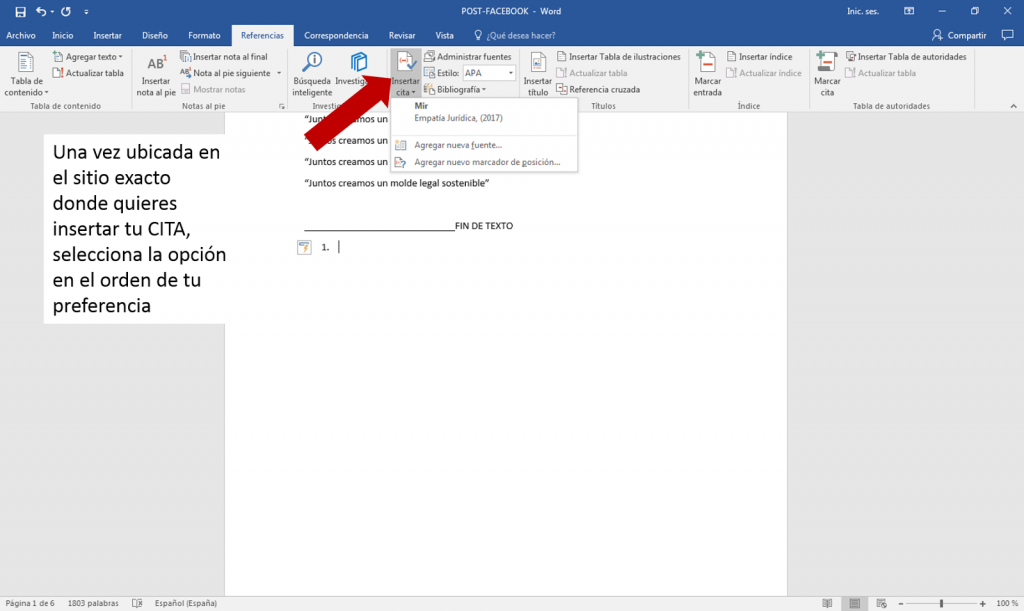Screen dimensions: 1024x611
Task: Insert a footnote with Insertar nota al pie
Action: (x=156, y=74)
